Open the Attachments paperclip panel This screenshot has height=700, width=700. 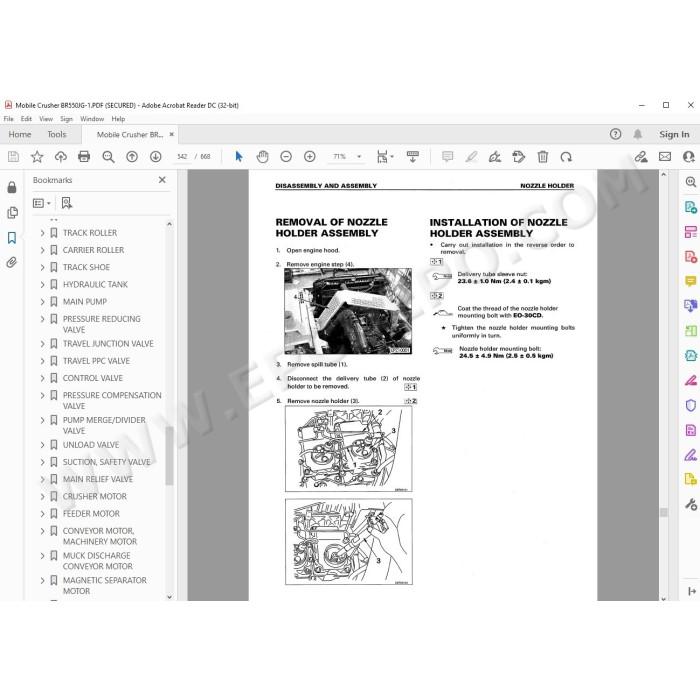pyautogui.click(x=12, y=262)
